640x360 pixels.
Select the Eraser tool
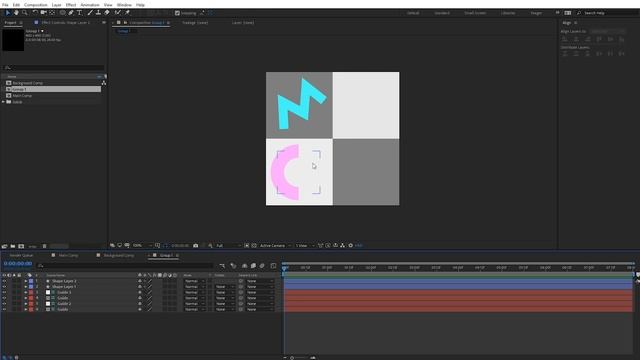(107, 13)
